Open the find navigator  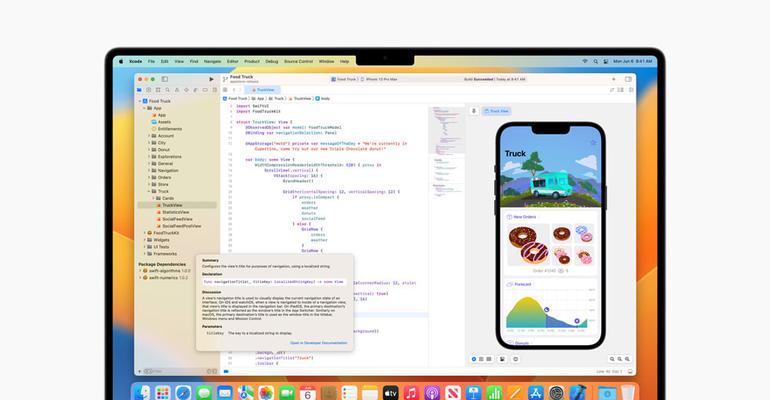(167, 90)
